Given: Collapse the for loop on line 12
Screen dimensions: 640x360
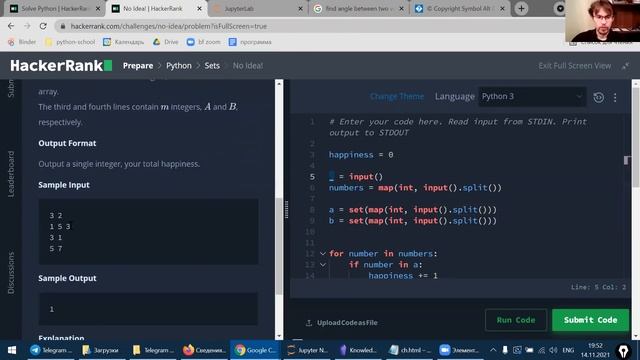Looking at the screenshot, I should pyautogui.click(x=322, y=254).
